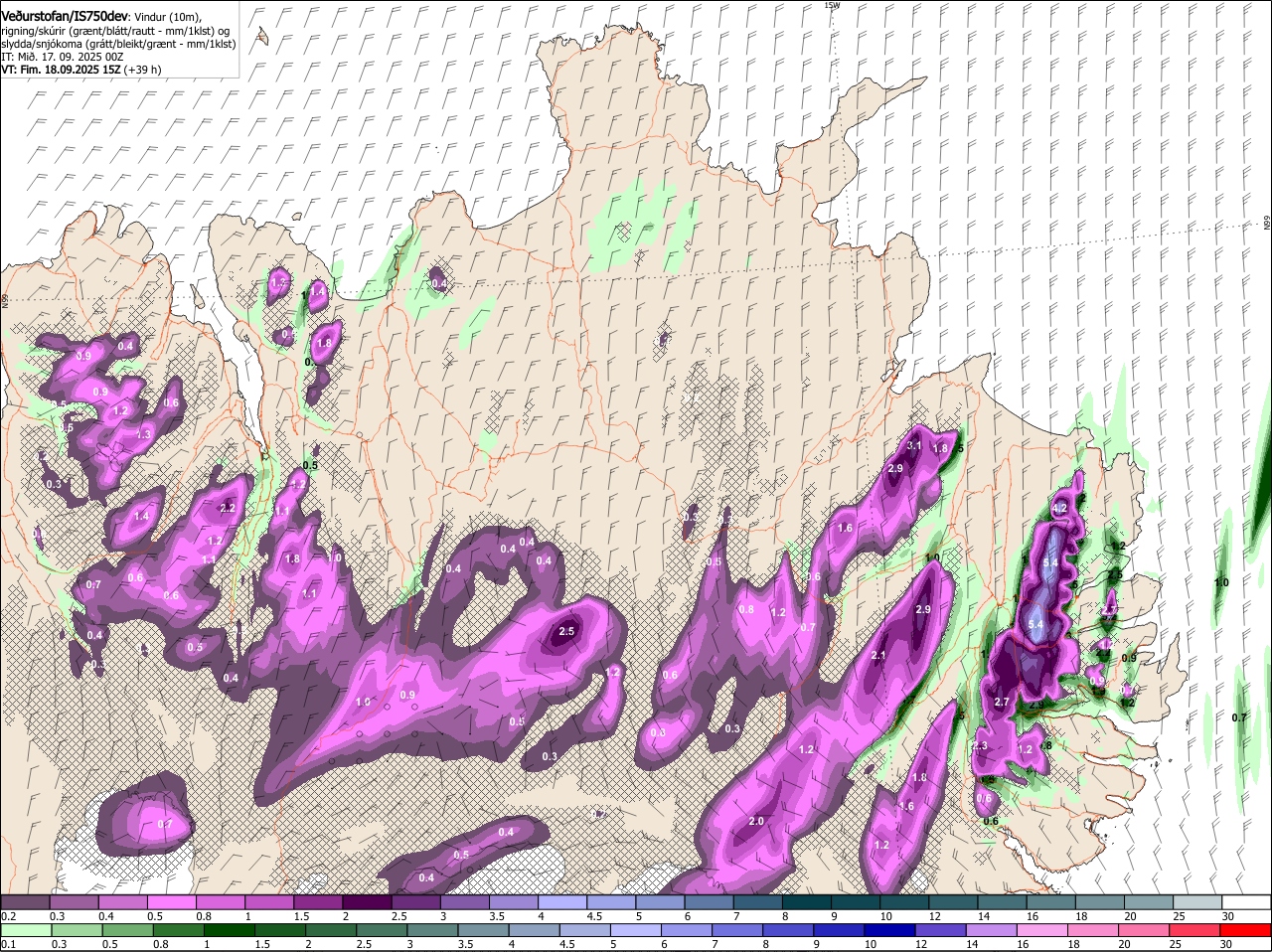Select upper-row pale gray swatch between 25 and 30
This screenshot has height=952, width=1272.
(1196, 902)
